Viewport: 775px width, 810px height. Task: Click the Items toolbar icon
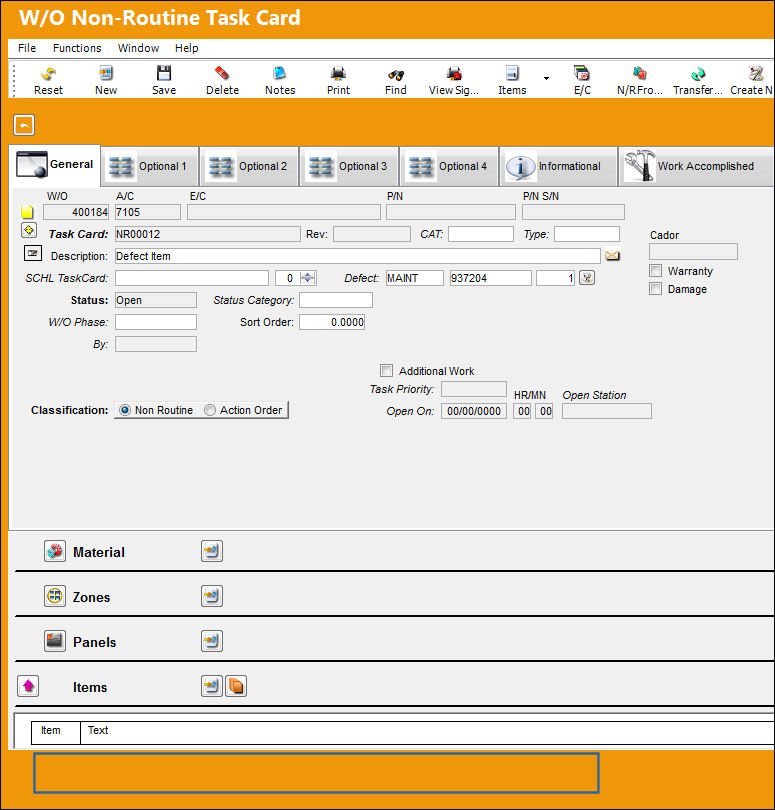click(x=512, y=80)
